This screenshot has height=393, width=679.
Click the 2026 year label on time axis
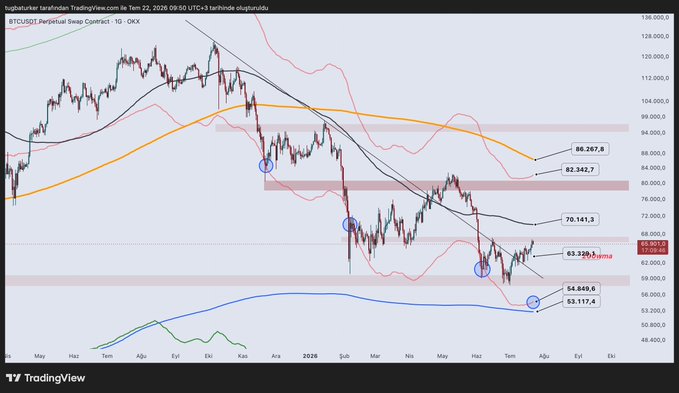(x=310, y=356)
